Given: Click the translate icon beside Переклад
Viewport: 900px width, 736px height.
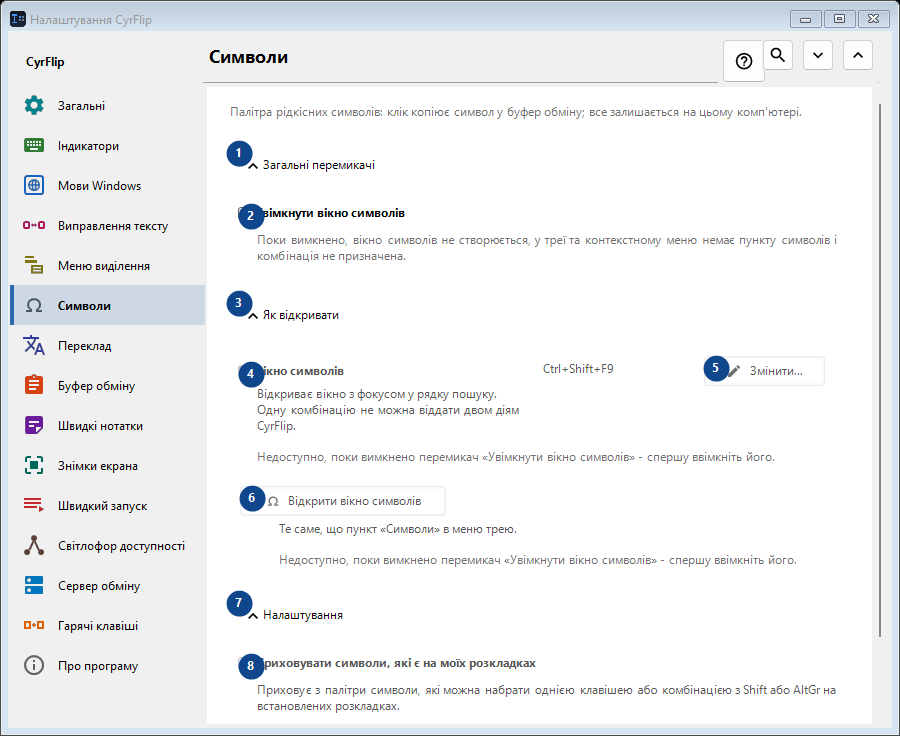Looking at the screenshot, I should 34,346.
